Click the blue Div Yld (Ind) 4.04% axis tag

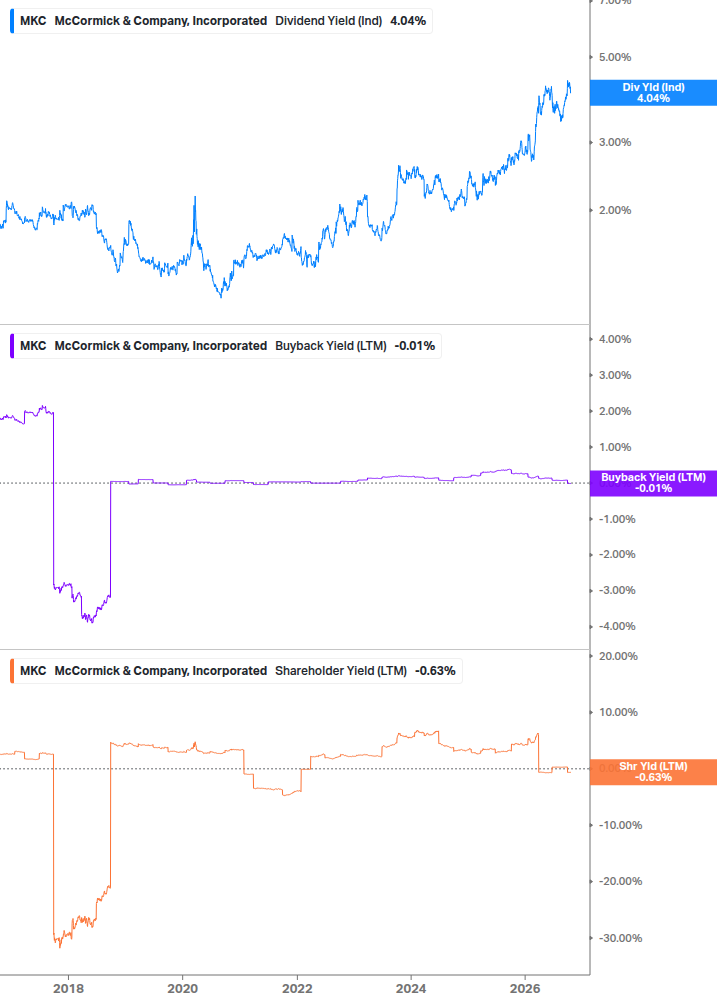[653, 93]
